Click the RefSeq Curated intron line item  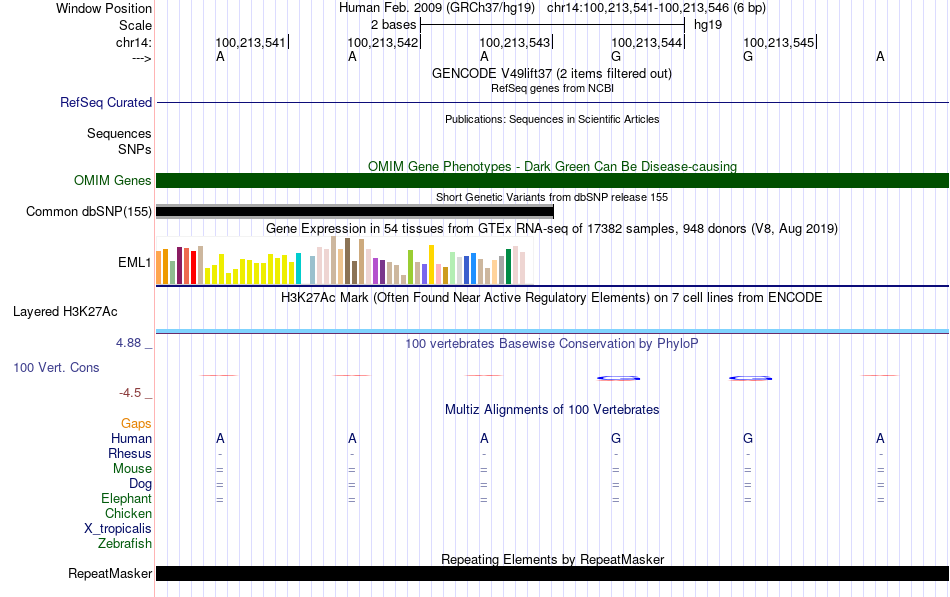pos(552,102)
